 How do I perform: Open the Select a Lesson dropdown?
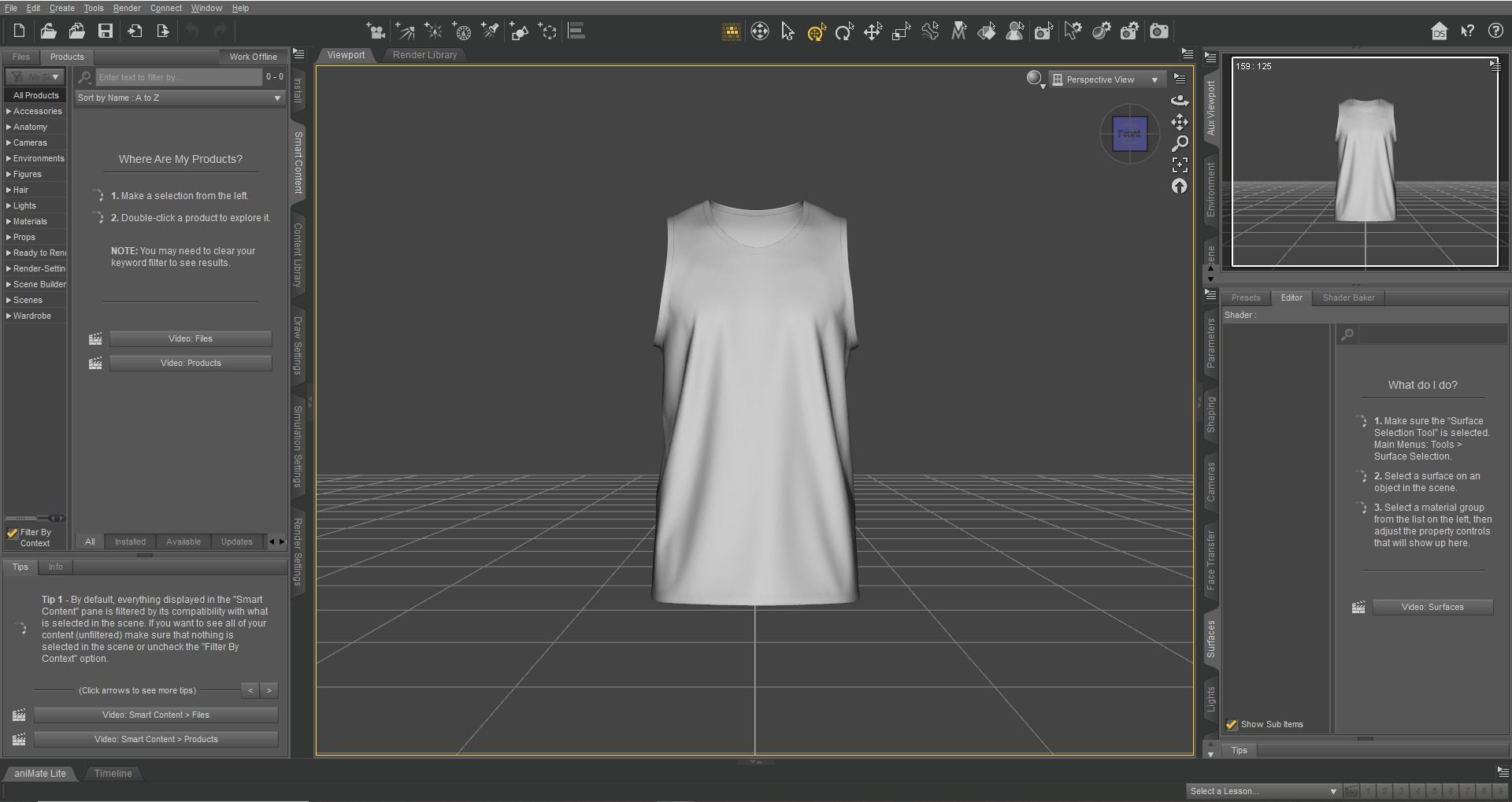tap(1263, 791)
